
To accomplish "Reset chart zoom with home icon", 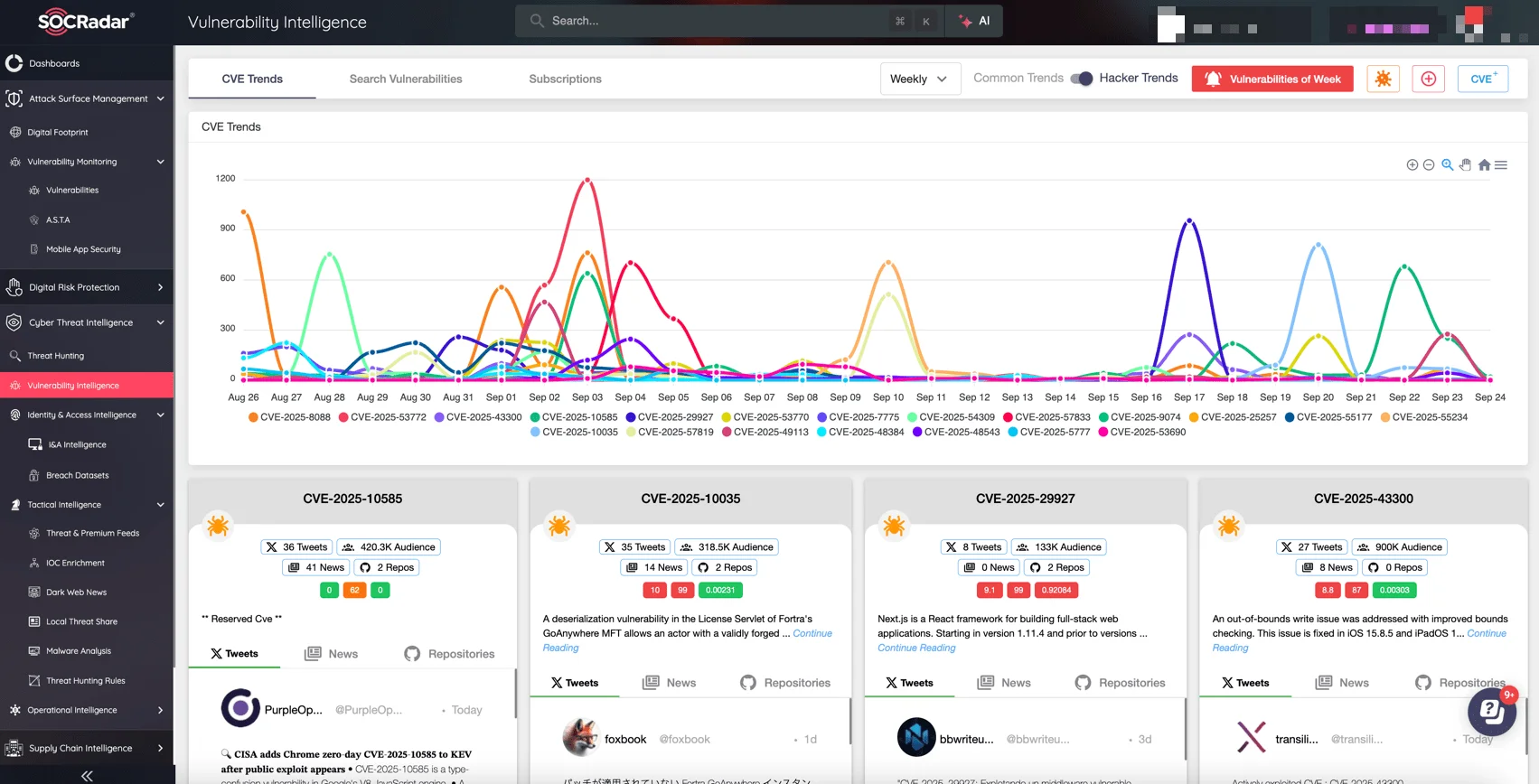I will coord(1484,165).
